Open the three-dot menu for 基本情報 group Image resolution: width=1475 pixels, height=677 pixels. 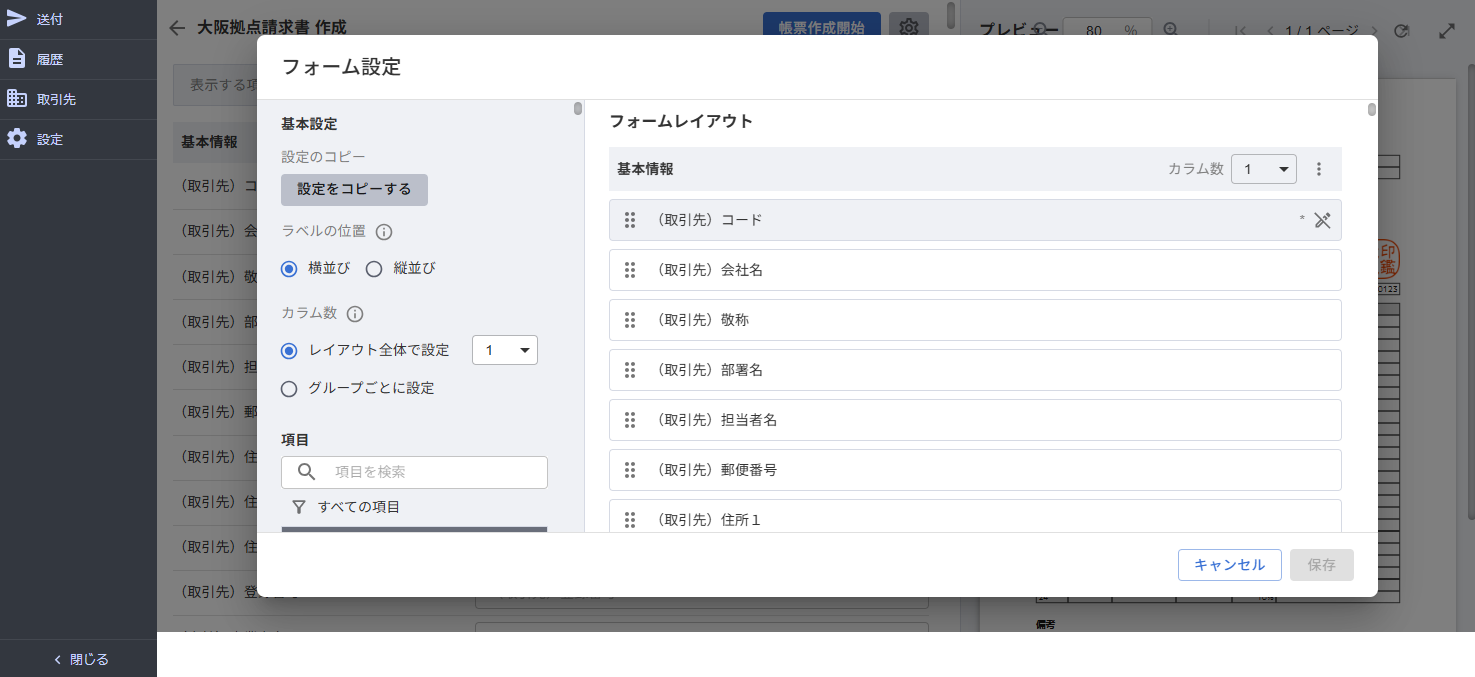pyautogui.click(x=1318, y=169)
